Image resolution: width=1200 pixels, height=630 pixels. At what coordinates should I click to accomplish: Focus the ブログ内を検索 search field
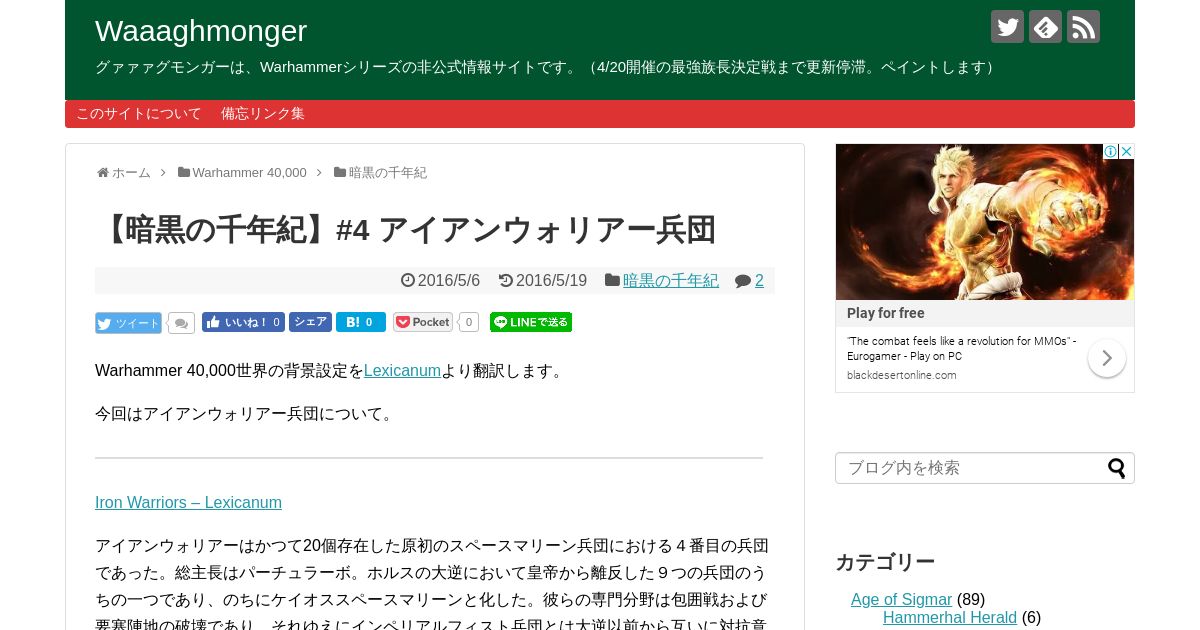tap(985, 468)
